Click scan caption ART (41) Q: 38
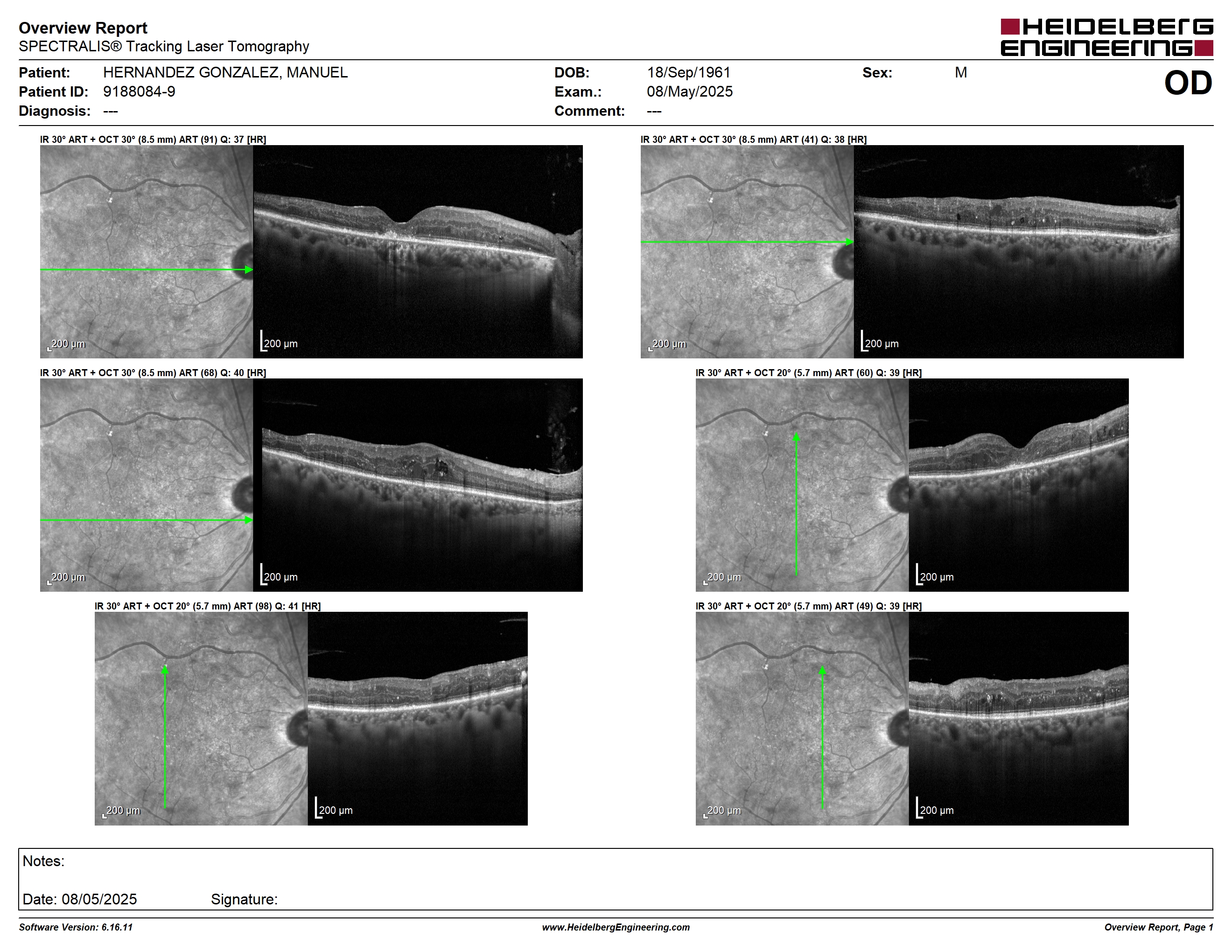This screenshot has height=952, width=1232. click(x=754, y=140)
